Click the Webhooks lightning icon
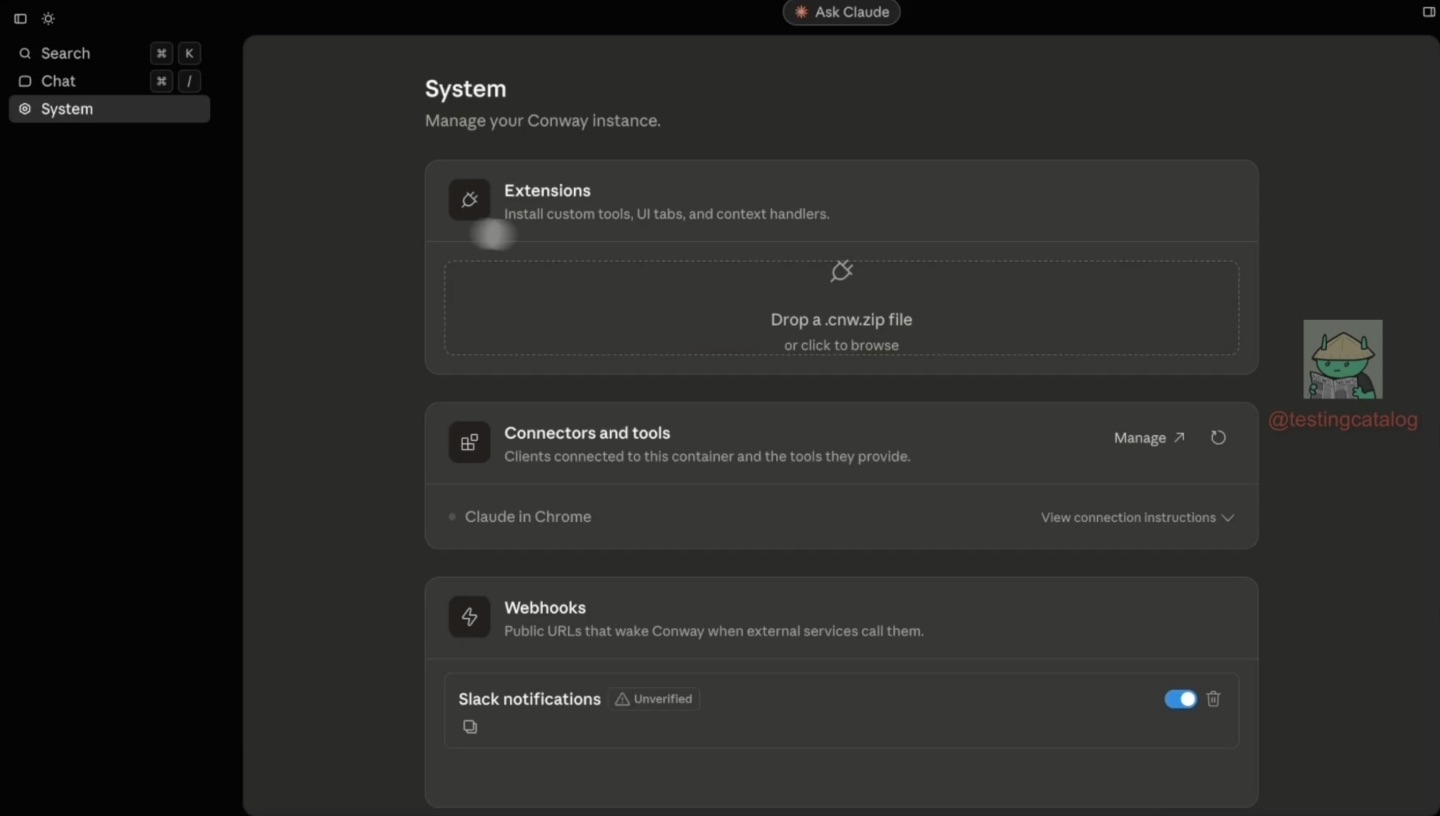1440x816 pixels. tap(469, 617)
